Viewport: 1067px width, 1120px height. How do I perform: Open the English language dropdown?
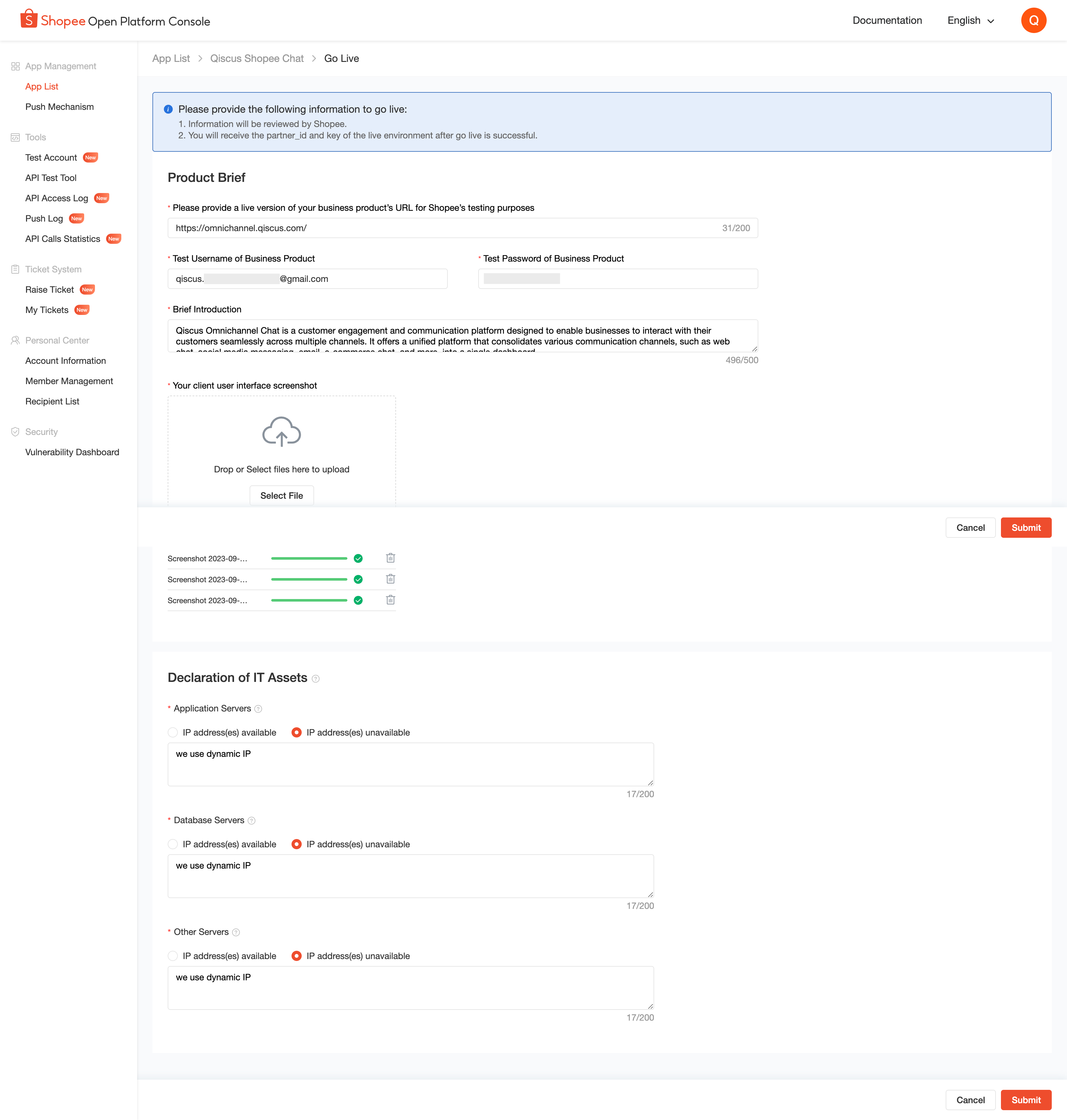(x=970, y=20)
